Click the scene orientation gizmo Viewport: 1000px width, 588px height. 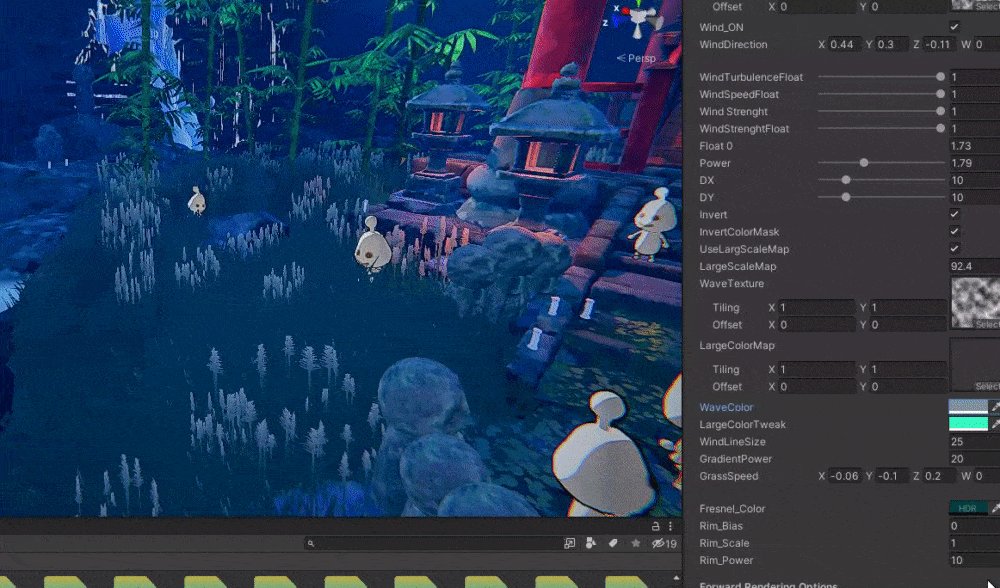pos(634,20)
